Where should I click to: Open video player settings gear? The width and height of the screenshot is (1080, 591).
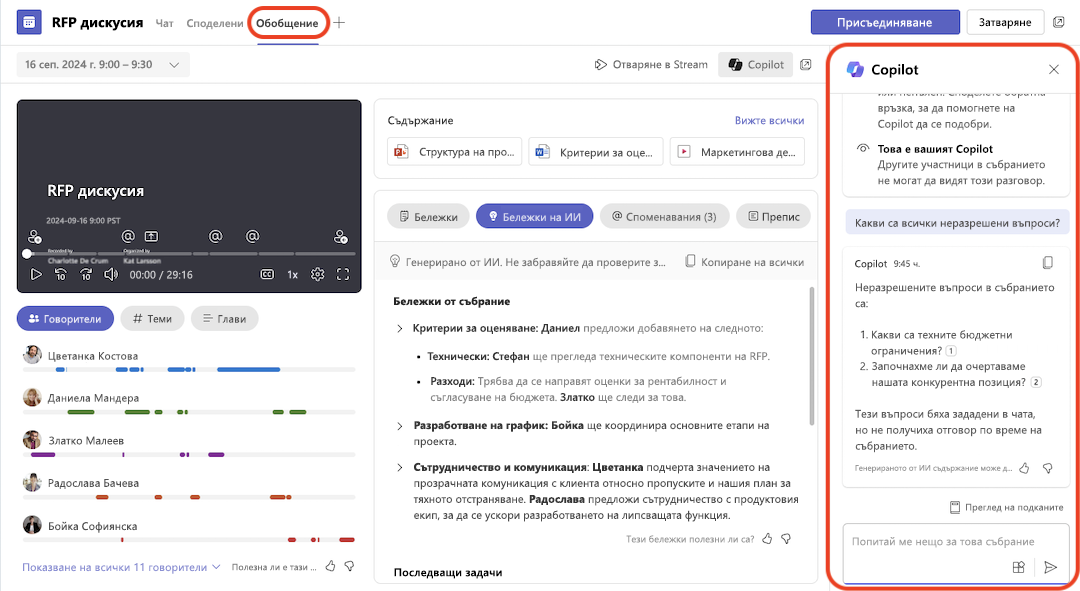click(x=318, y=274)
